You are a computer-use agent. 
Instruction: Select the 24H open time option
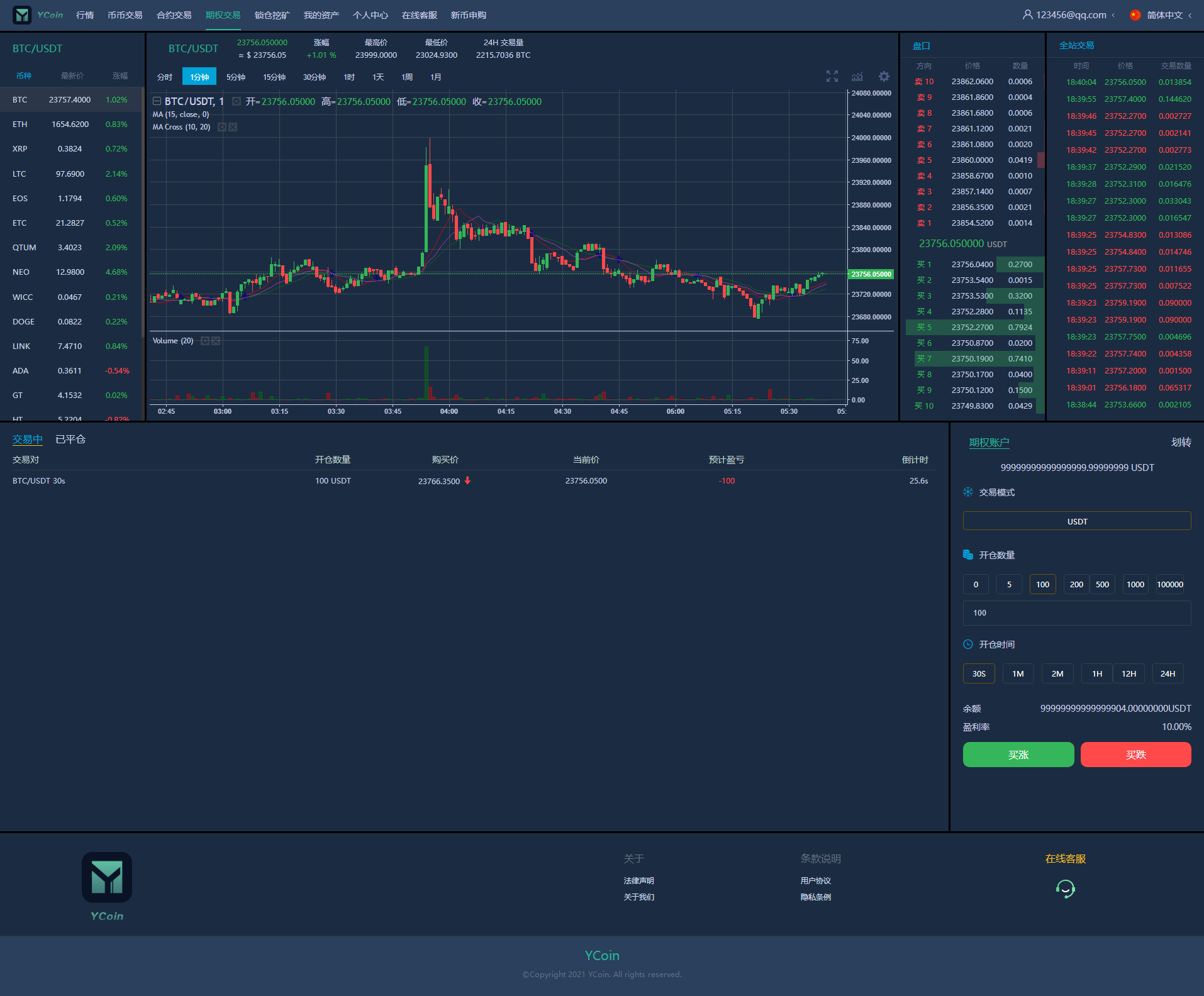coord(1168,673)
